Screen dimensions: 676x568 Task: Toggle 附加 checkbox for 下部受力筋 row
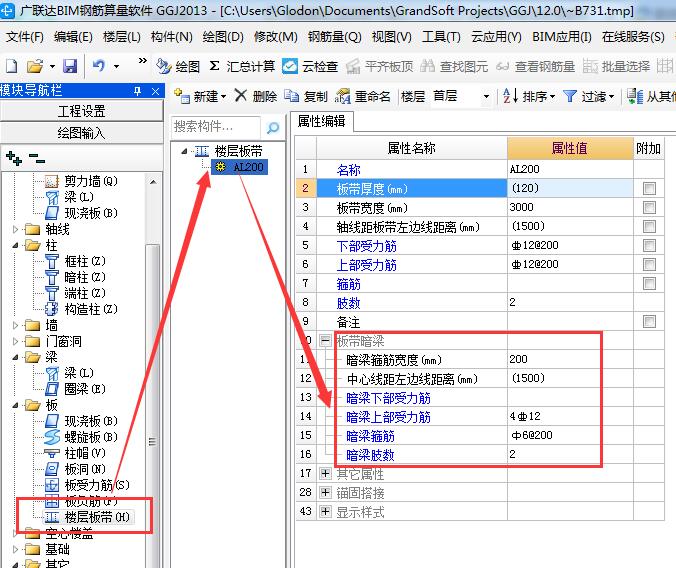point(649,245)
